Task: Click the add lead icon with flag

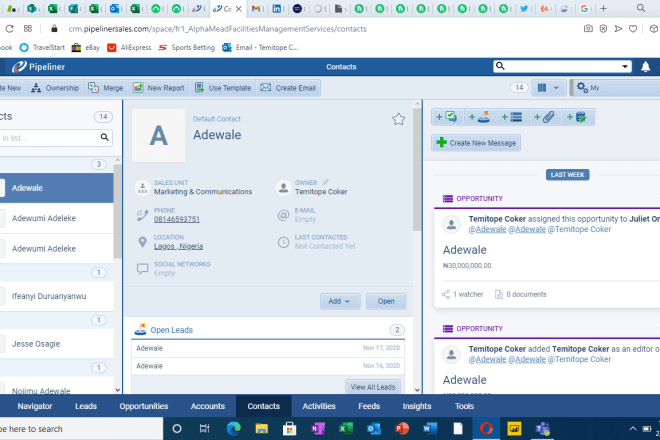Action: click(x=479, y=117)
